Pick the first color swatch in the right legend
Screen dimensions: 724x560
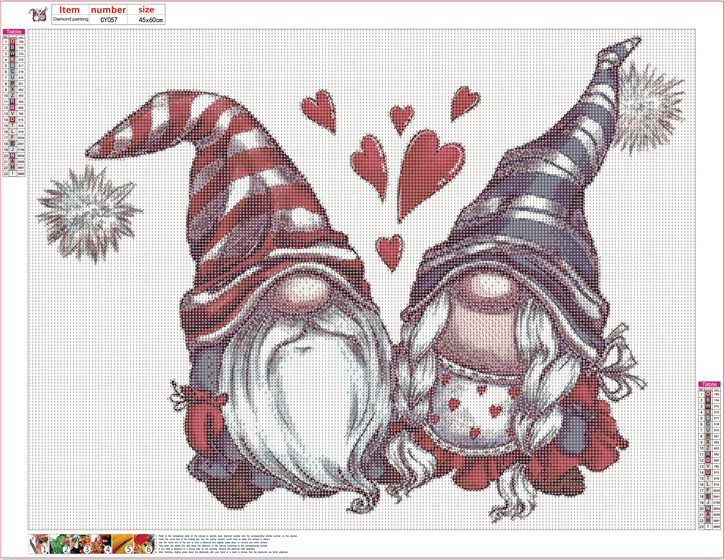[x=708, y=393]
